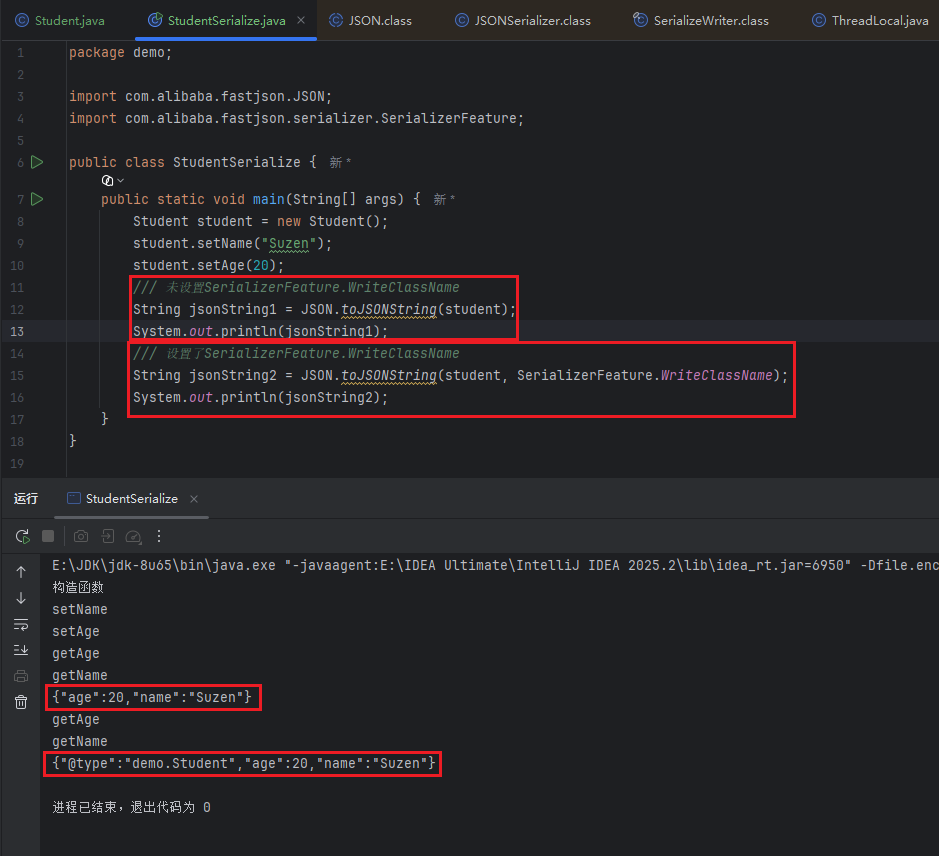This screenshot has height=856, width=939.
Task: Click the setName console output line
Action: pos(80,609)
